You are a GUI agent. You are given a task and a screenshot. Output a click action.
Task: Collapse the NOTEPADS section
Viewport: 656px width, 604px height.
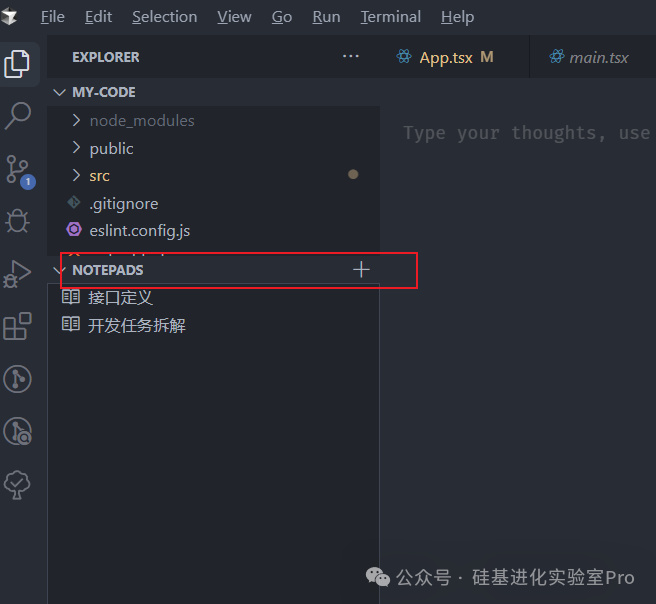tap(107, 270)
